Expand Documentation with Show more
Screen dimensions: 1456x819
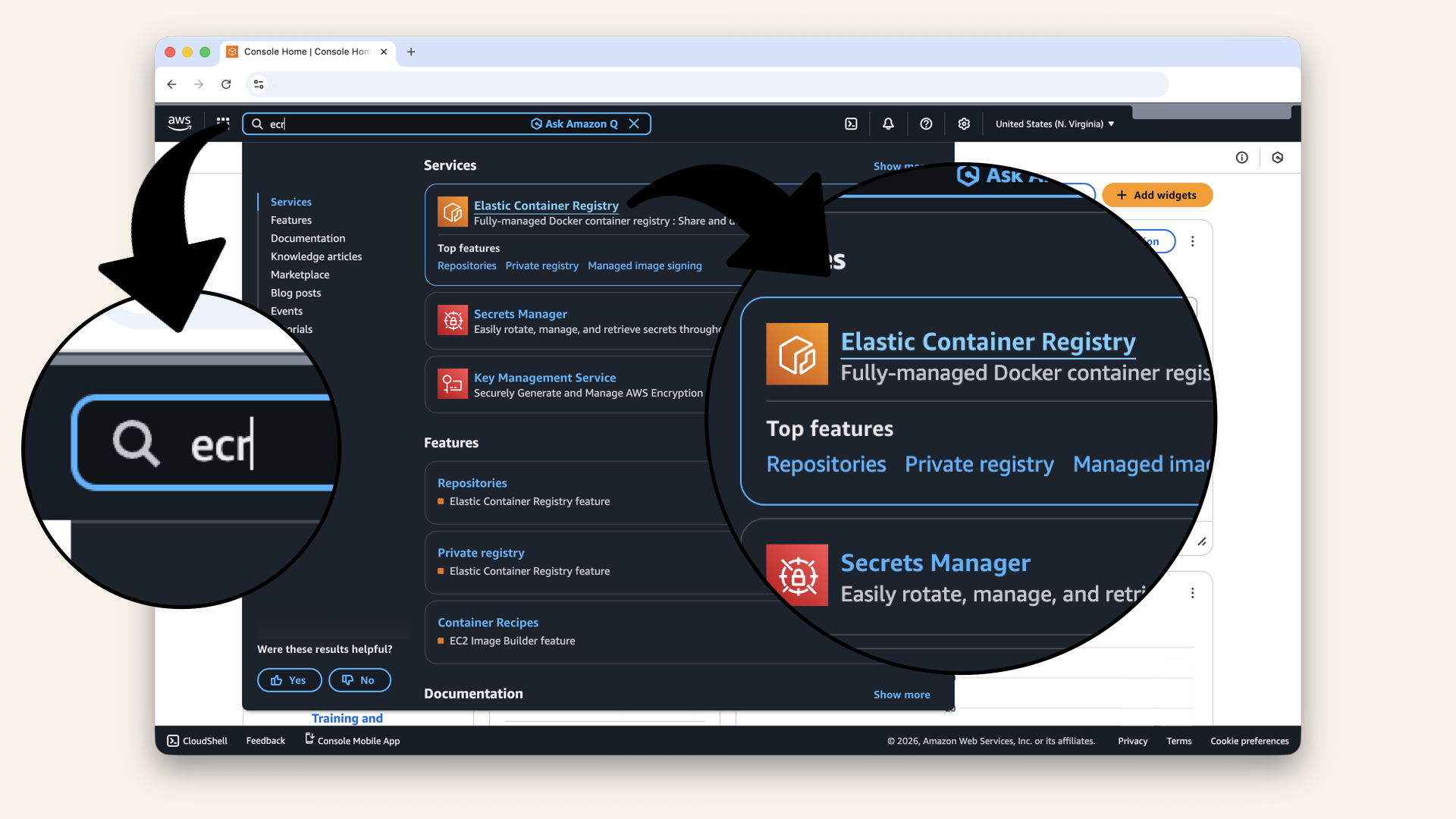pos(901,694)
